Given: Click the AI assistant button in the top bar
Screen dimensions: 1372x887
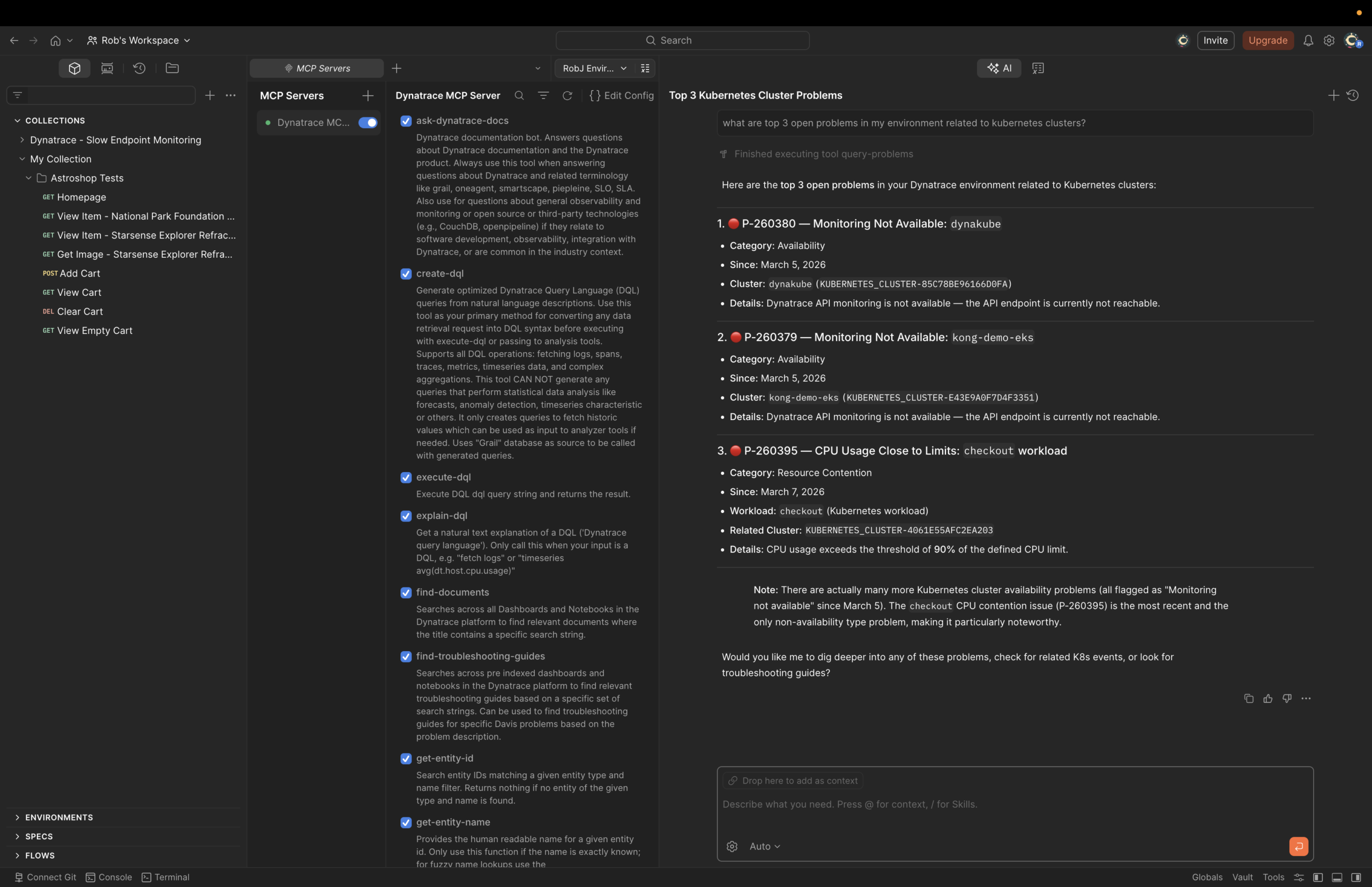Looking at the screenshot, I should coord(1000,68).
